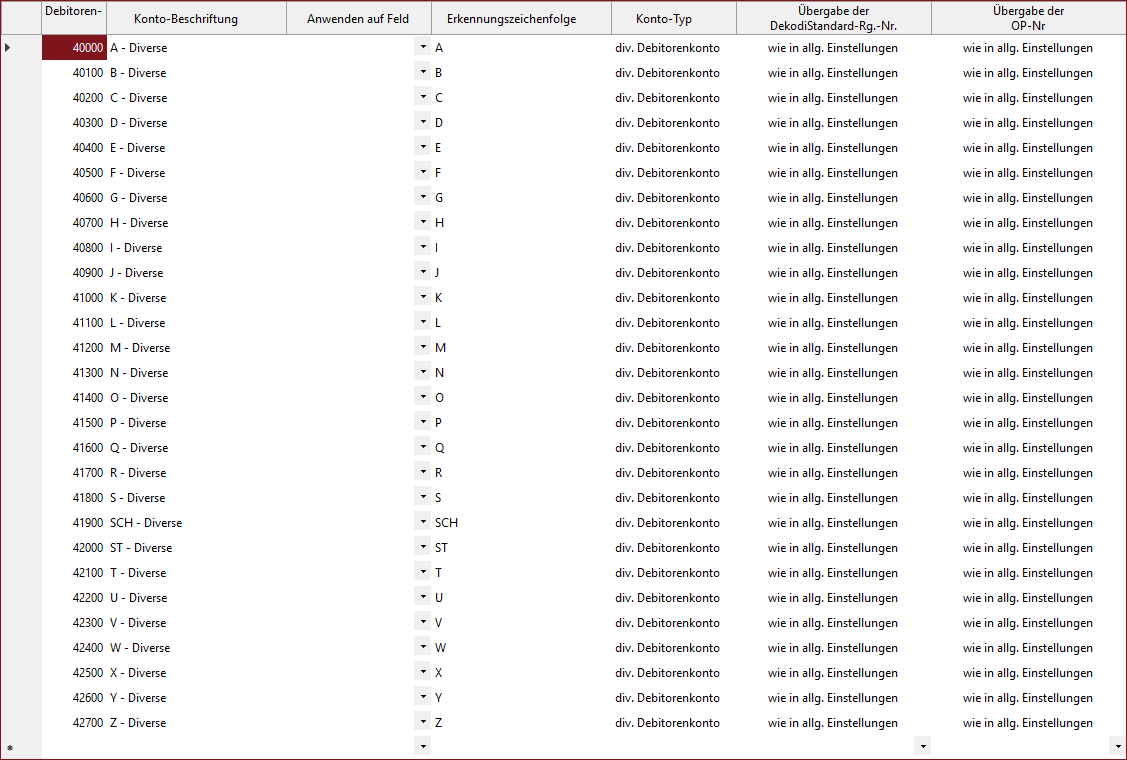Viewport: 1127px width, 760px height.
Task: Click the Übergabe der DekodiStandard-Rg.-Nr. header
Action: pyautogui.click(x=835, y=17)
